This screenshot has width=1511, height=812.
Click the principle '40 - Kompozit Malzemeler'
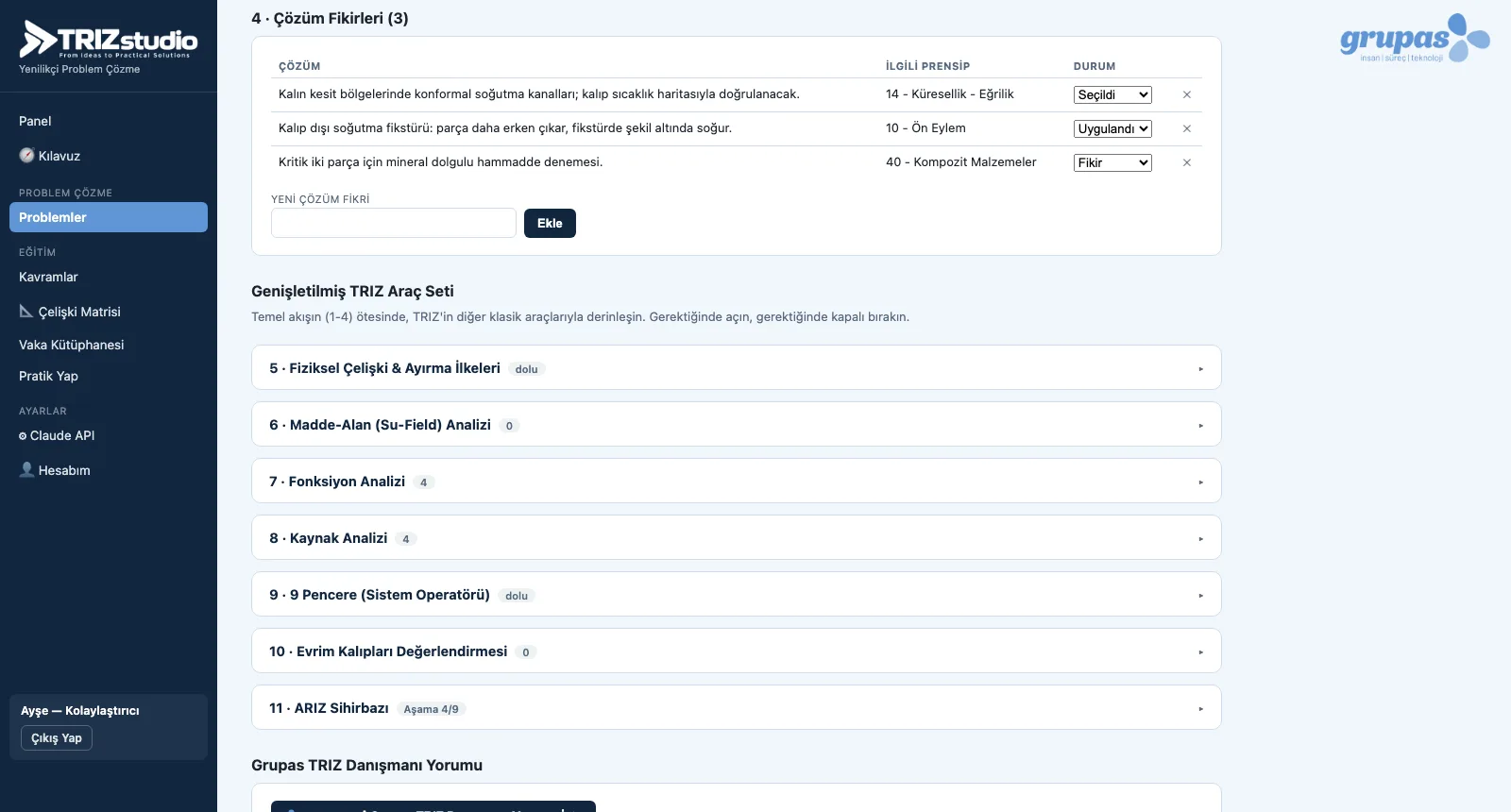click(961, 162)
